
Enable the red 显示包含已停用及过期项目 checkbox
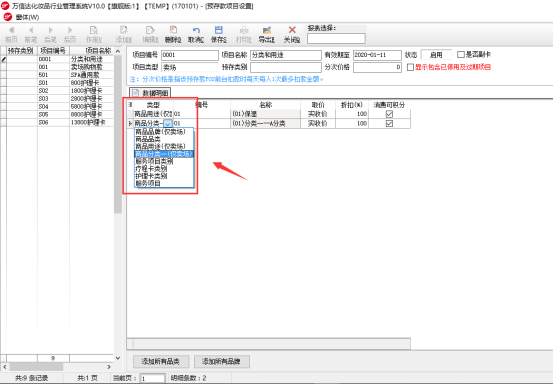pyautogui.click(x=410, y=67)
